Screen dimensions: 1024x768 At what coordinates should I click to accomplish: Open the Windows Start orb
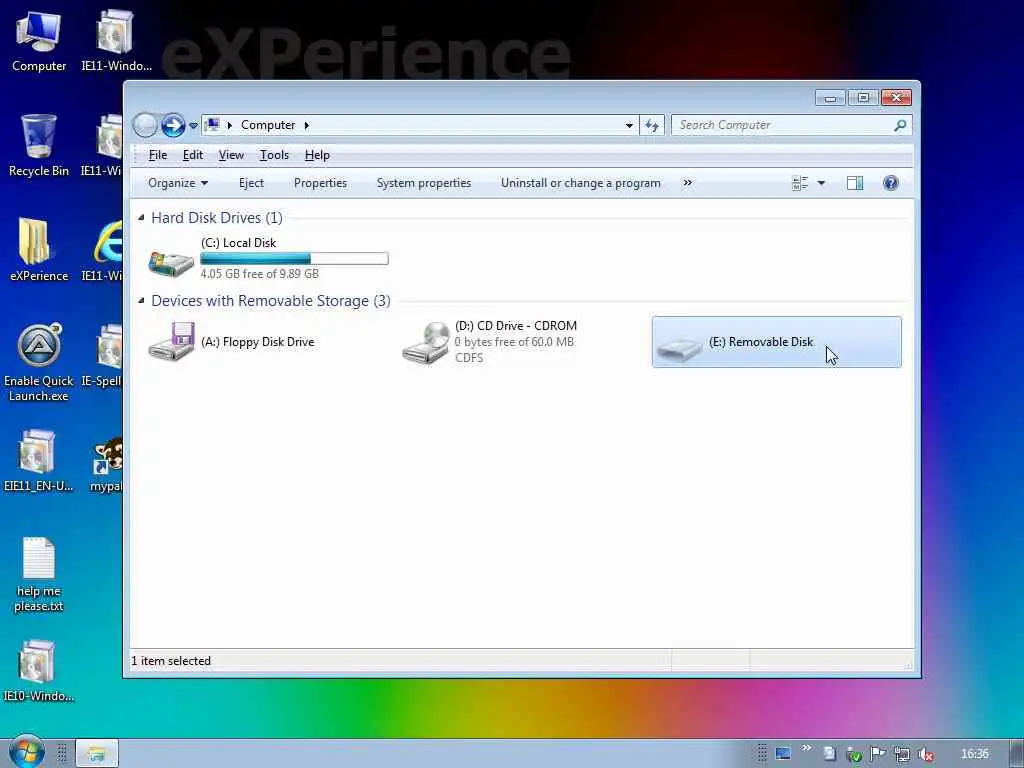coord(26,752)
